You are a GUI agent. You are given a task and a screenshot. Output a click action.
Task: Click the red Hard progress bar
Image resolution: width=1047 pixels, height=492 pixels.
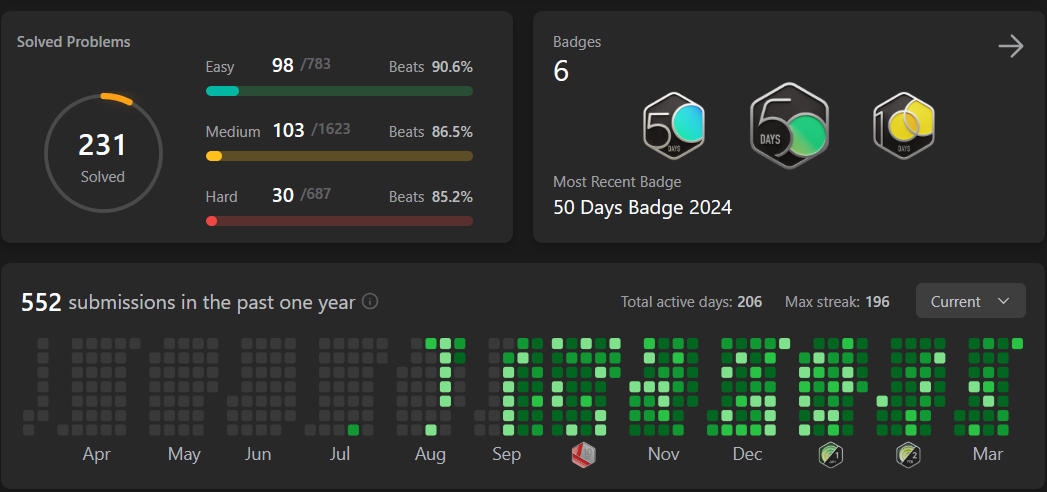pos(339,221)
